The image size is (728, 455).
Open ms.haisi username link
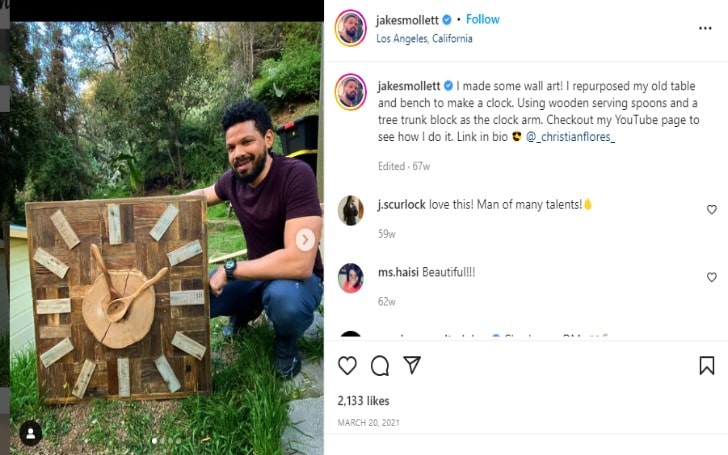(398, 272)
